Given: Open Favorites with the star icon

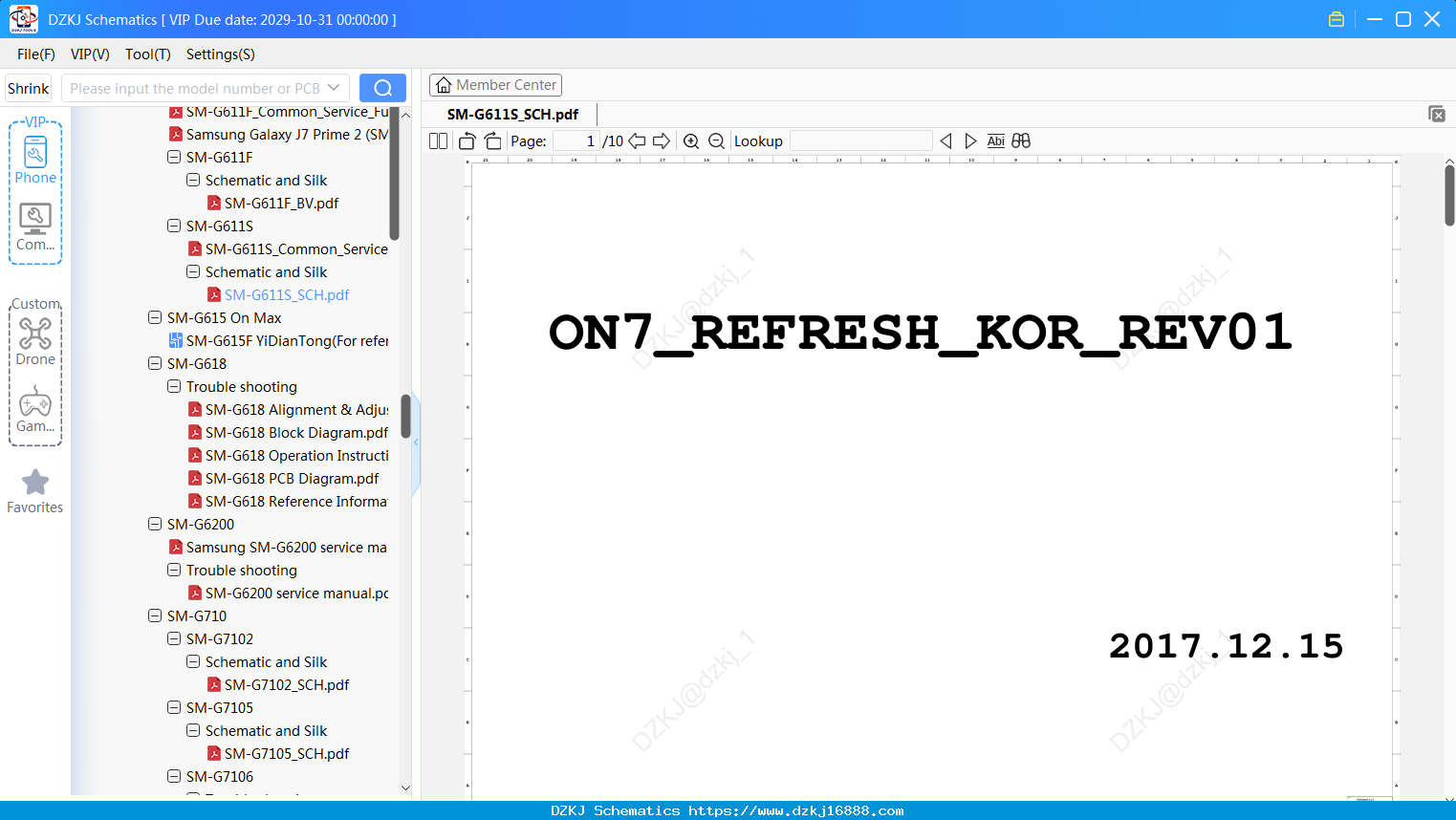Looking at the screenshot, I should tap(35, 491).
